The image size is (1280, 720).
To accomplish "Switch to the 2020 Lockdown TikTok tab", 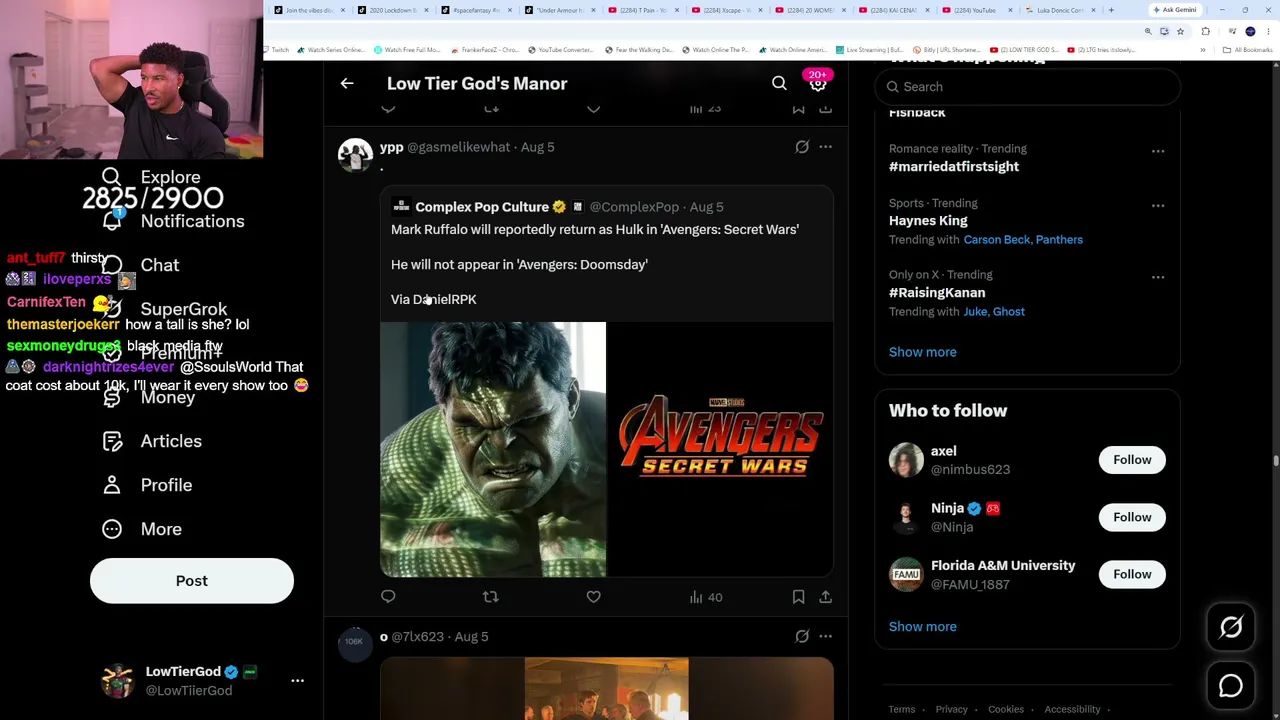I will pyautogui.click(x=393, y=10).
